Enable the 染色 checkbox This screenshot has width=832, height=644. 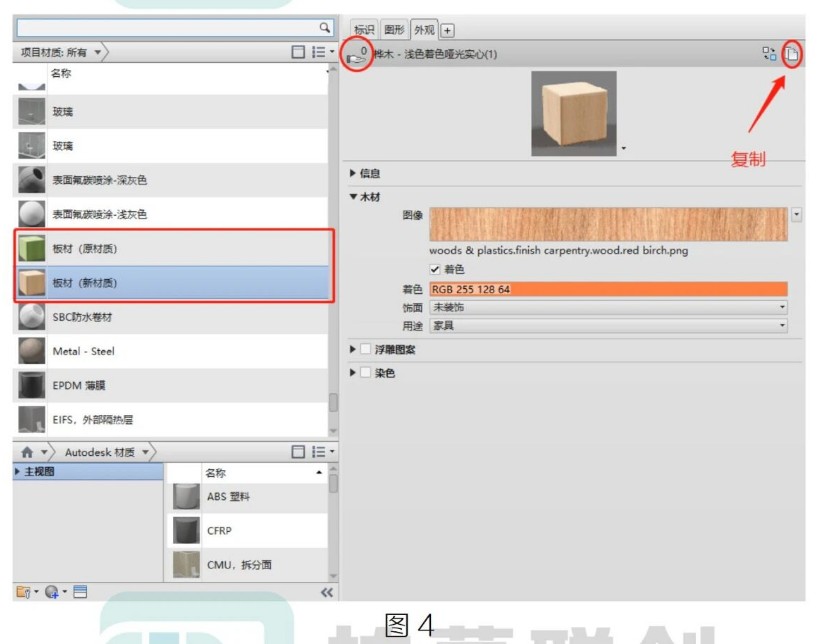click(366, 372)
